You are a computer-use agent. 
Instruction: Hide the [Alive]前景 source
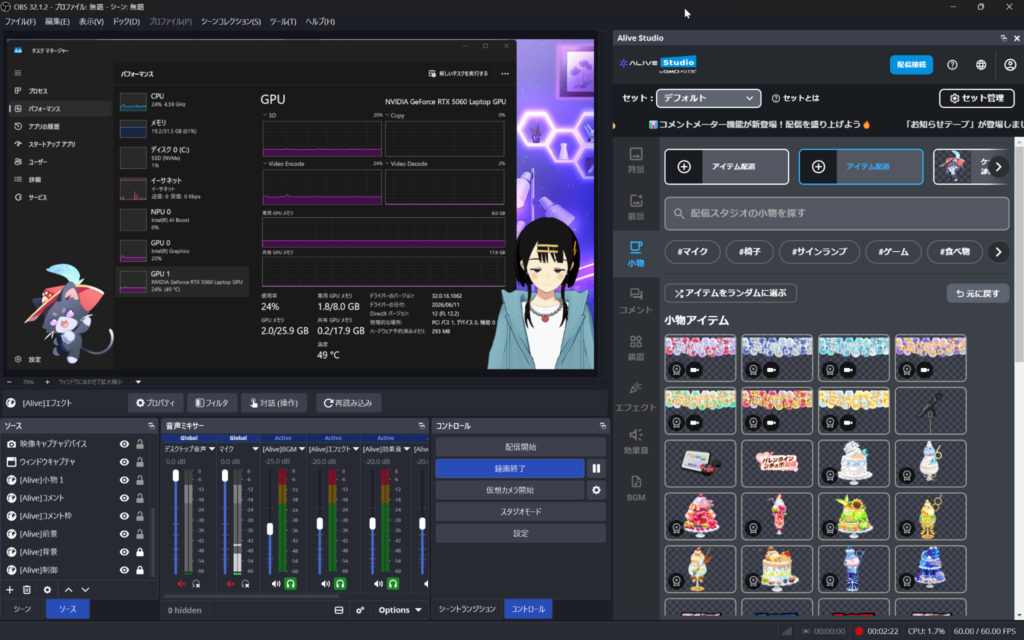124,534
